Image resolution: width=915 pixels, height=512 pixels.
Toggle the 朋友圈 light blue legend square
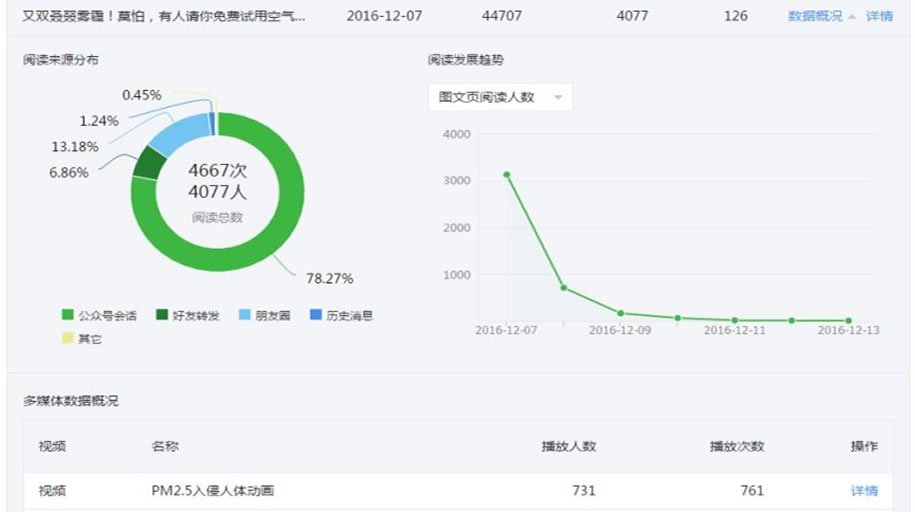[245, 315]
